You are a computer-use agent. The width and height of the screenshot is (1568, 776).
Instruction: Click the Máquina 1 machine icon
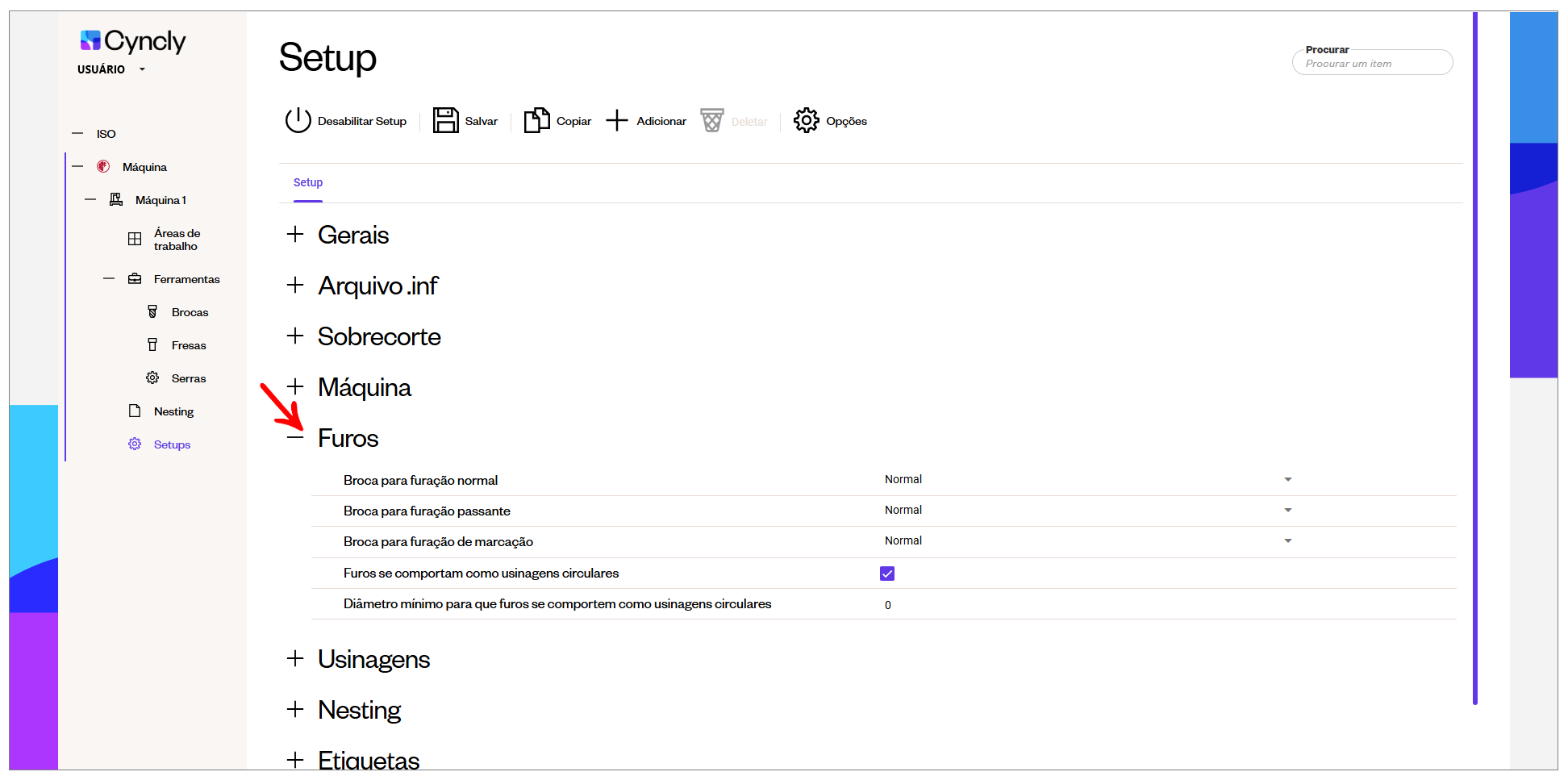pyautogui.click(x=116, y=200)
